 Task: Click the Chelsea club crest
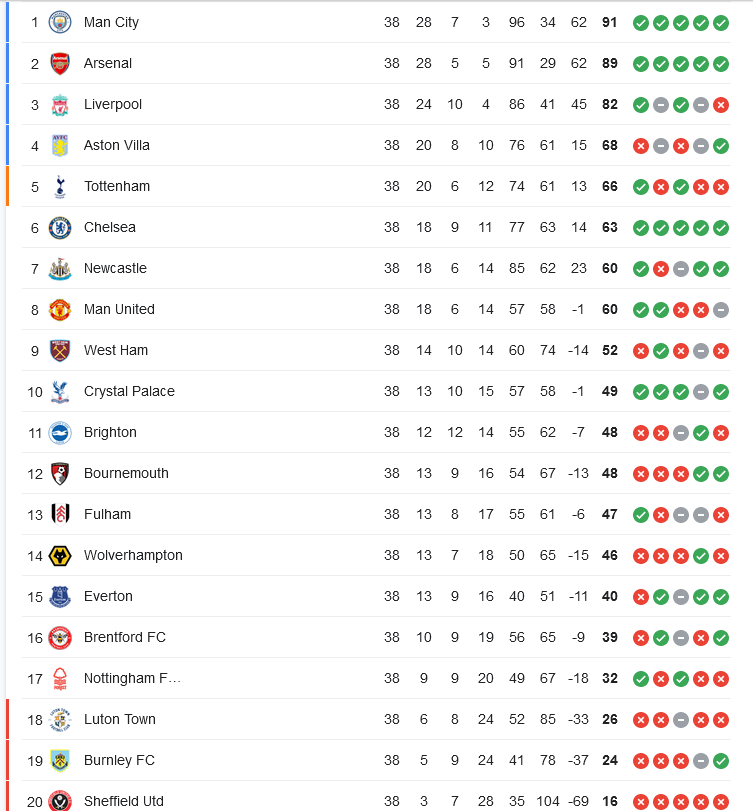[59, 228]
